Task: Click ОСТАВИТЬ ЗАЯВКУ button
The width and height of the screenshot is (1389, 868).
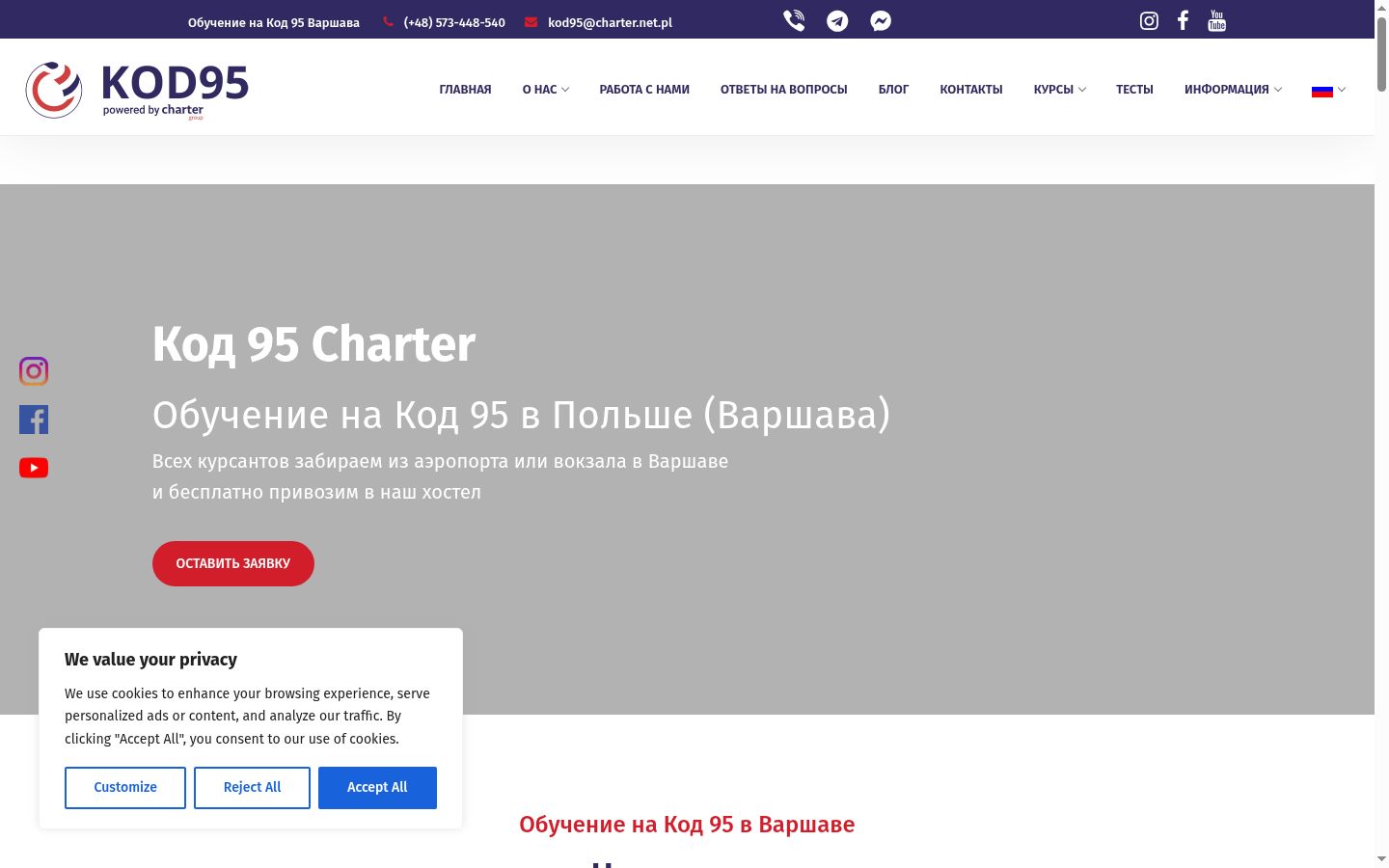Action: [x=233, y=563]
